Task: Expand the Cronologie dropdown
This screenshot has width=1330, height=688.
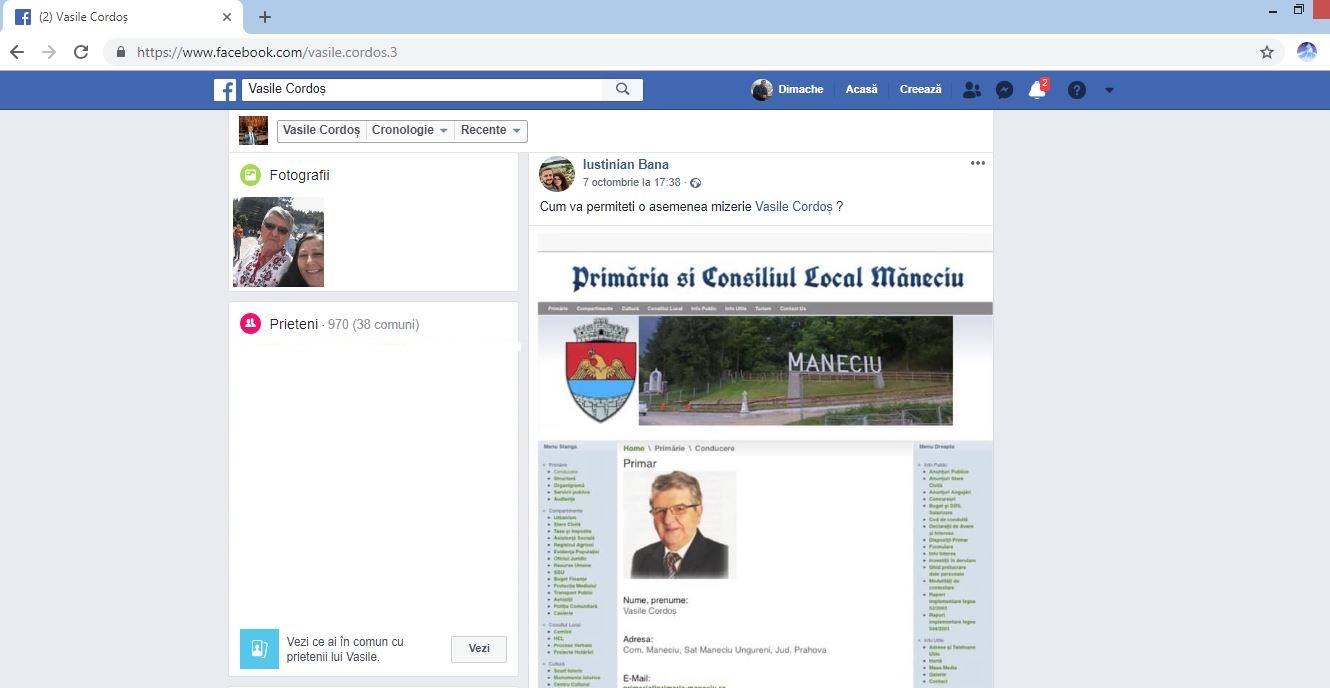Action: 409,130
